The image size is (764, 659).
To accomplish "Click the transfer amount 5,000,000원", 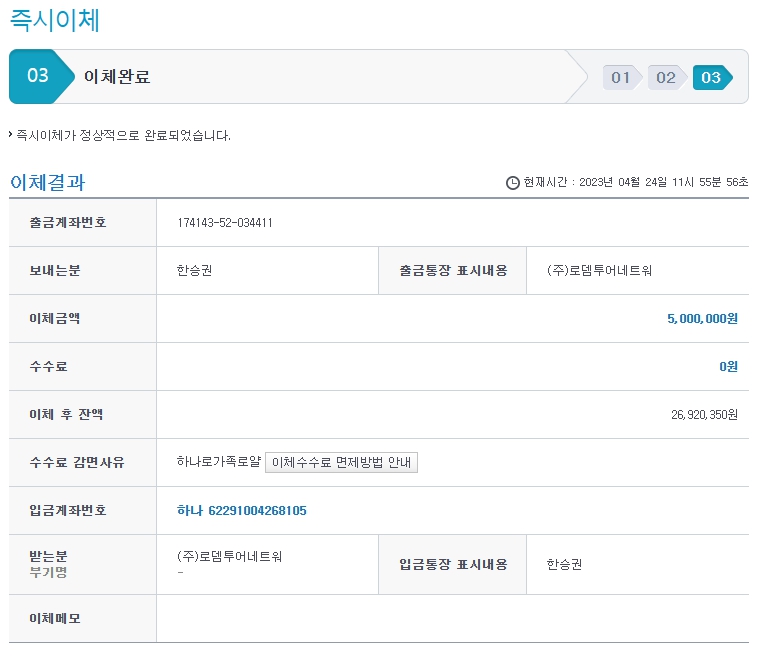I will (702, 318).
